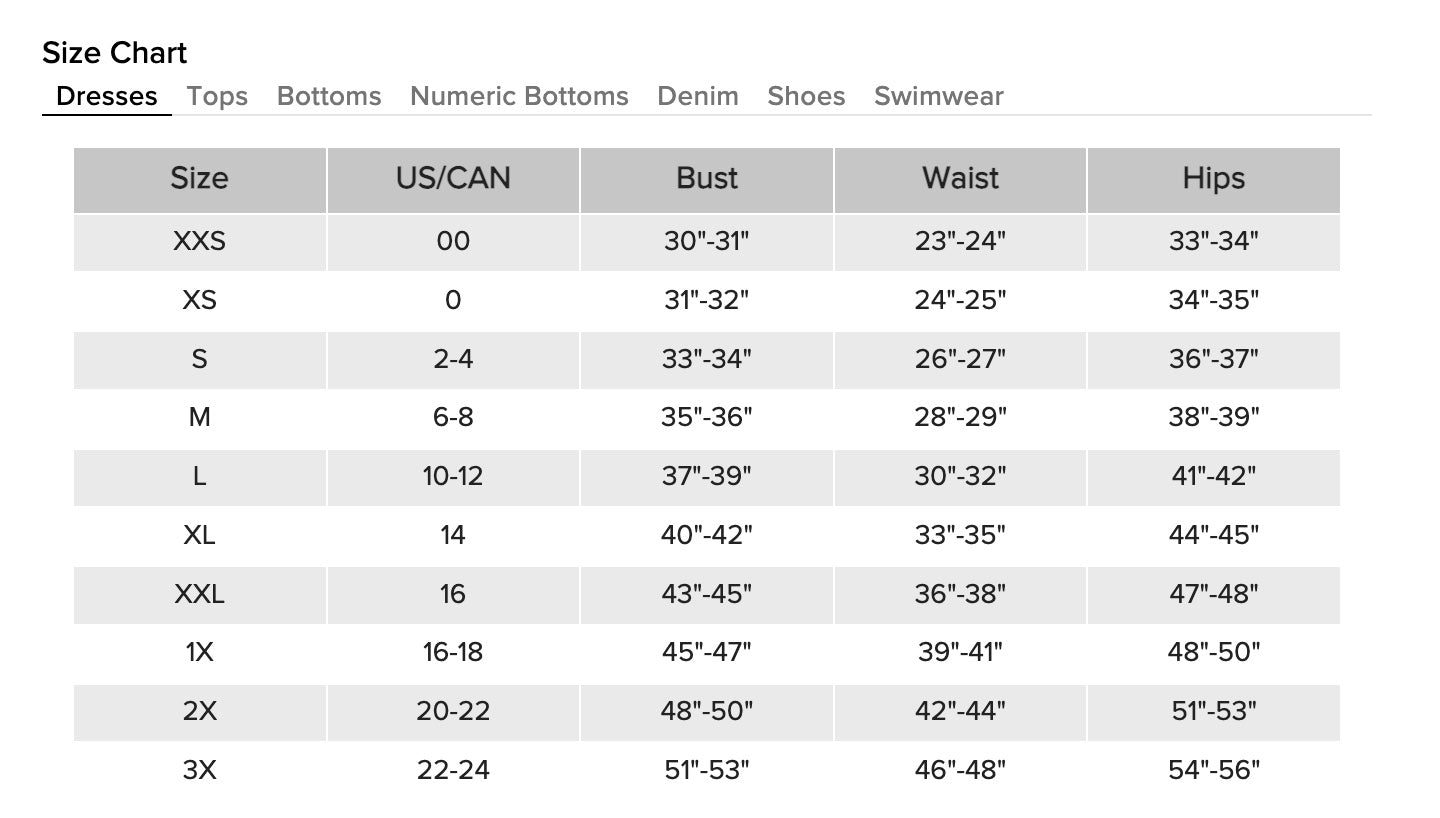The width and height of the screenshot is (1440, 818).
Task: Click the Hips column header
Action: tap(1214, 179)
